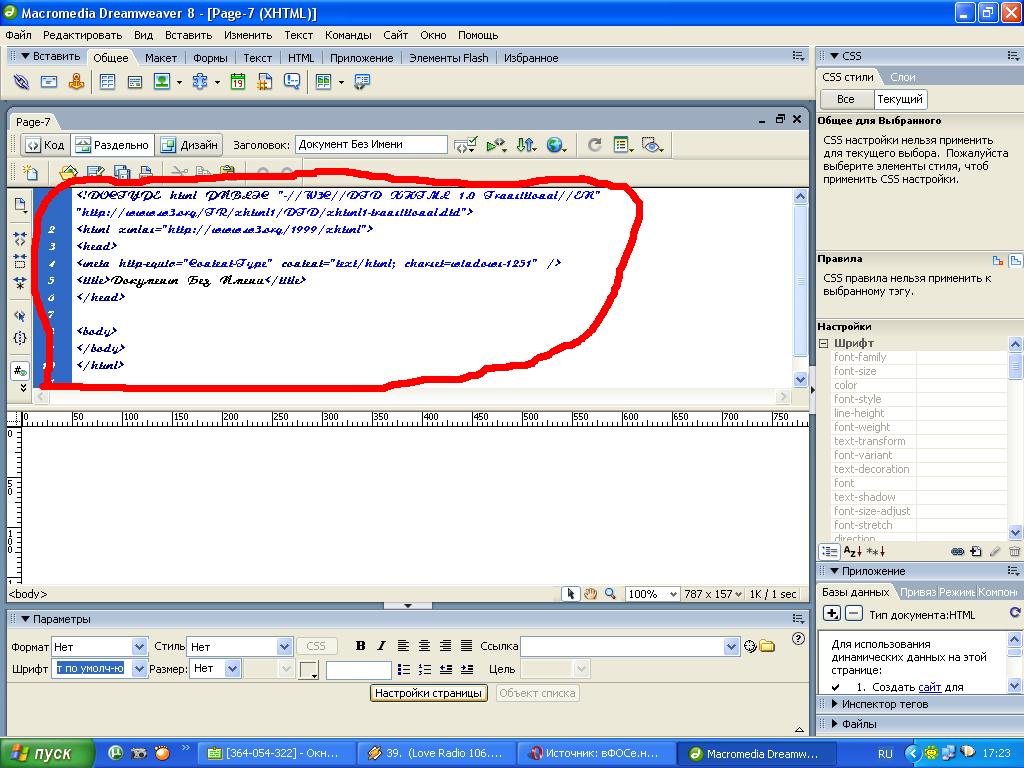Screen dimensions: 1024x768
Task: Toggle Bold formatting in Parameters panel
Action: (x=360, y=646)
